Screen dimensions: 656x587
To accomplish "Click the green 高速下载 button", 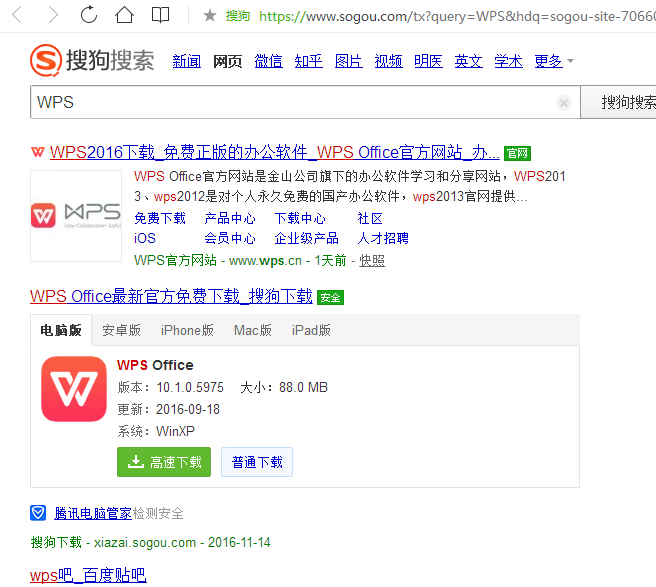I will coord(164,462).
